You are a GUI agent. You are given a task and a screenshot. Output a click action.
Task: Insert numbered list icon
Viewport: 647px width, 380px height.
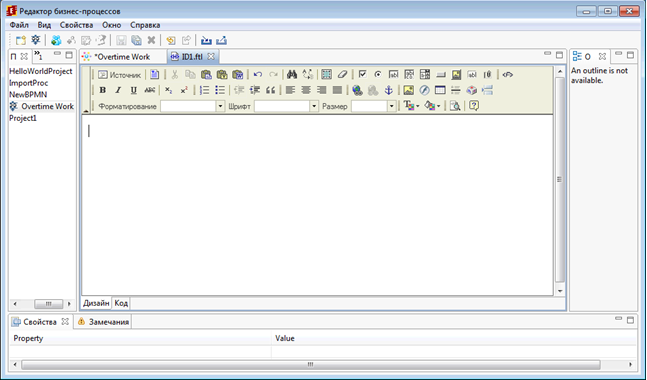pyautogui.click(x=204, y=90)
